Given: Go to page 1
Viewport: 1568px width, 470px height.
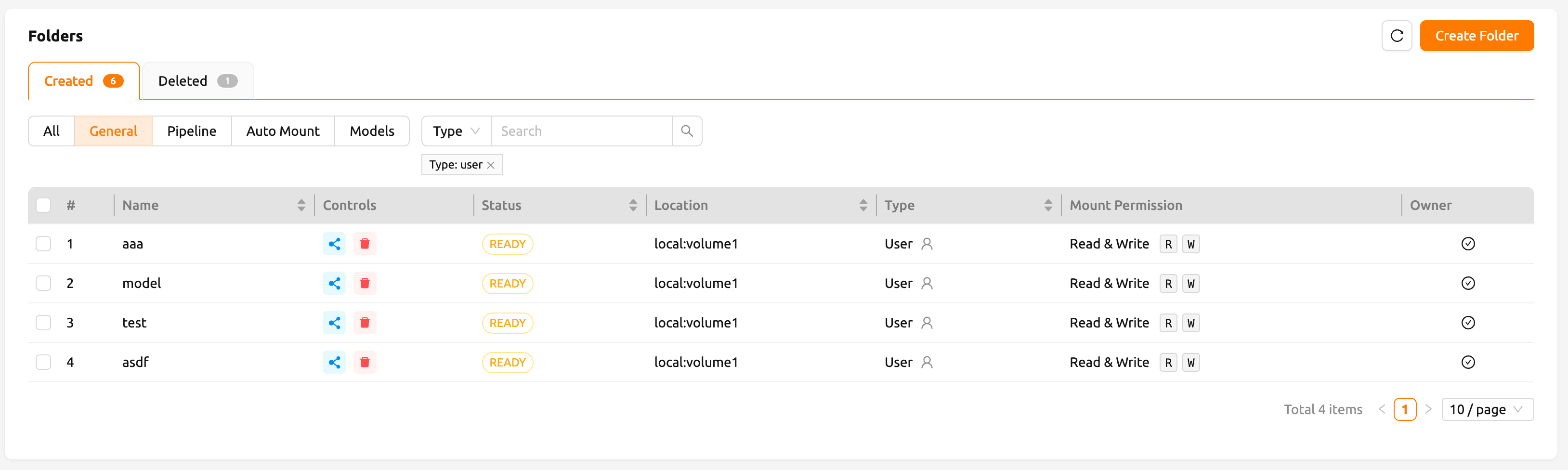Looking at the screenshot, I should click(x=1404, y=410).
